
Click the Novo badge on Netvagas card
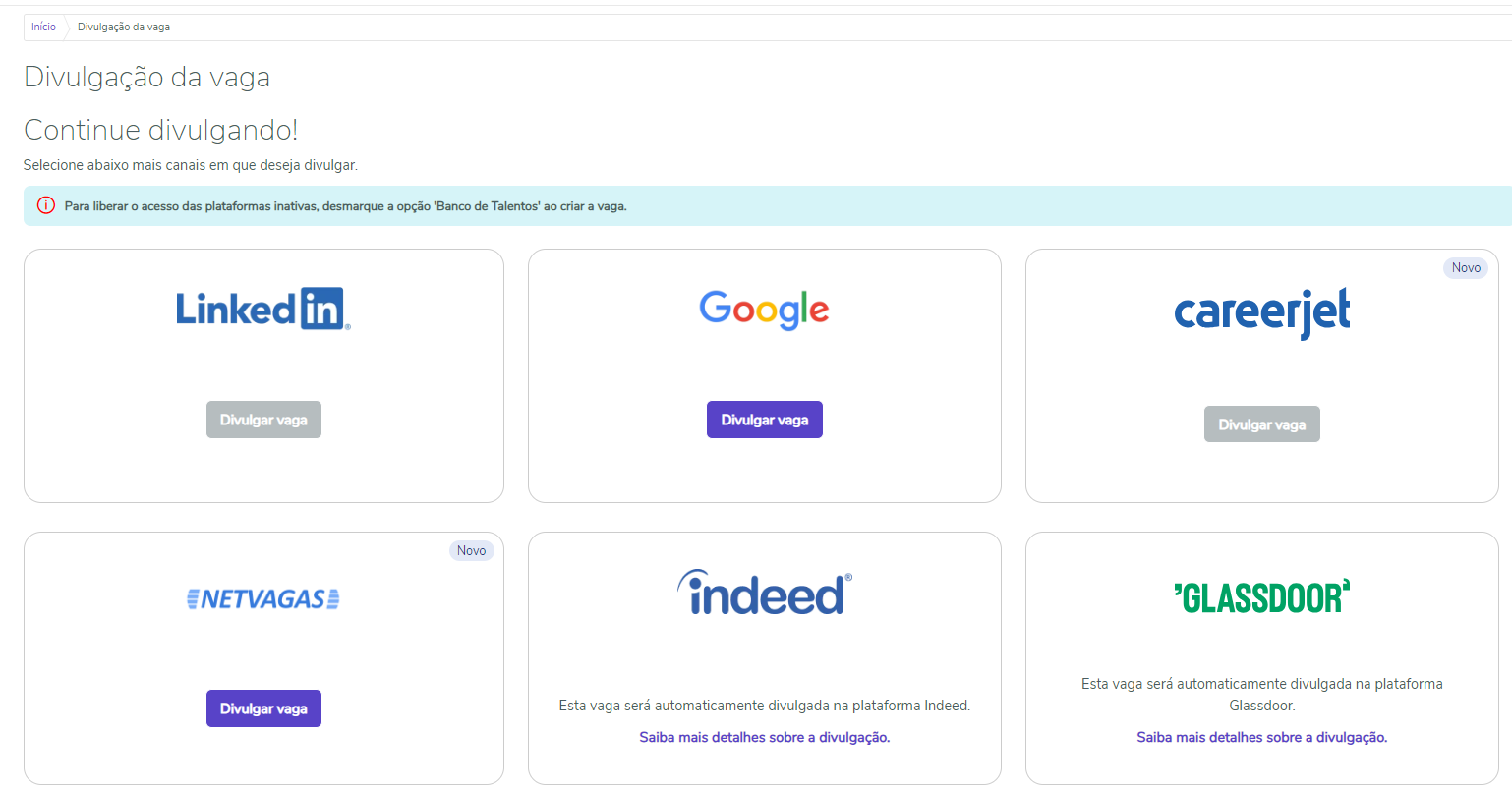(471, 551)
